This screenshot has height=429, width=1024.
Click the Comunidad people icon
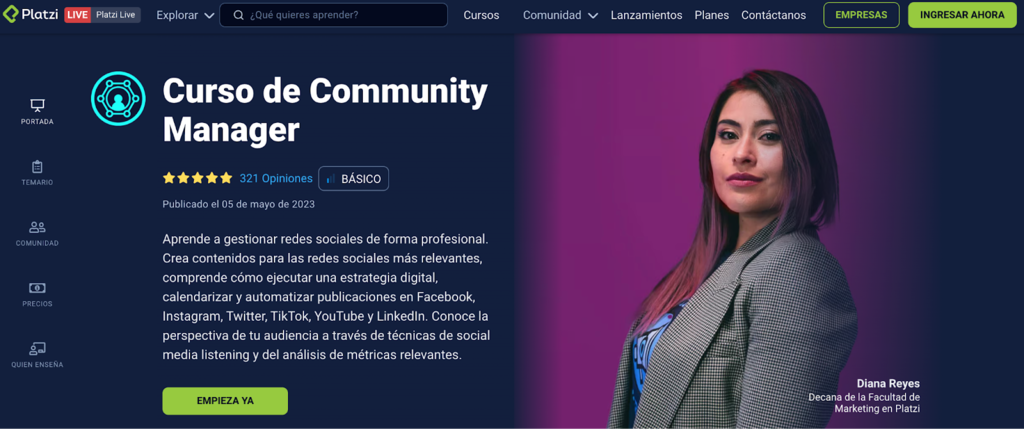37,227
